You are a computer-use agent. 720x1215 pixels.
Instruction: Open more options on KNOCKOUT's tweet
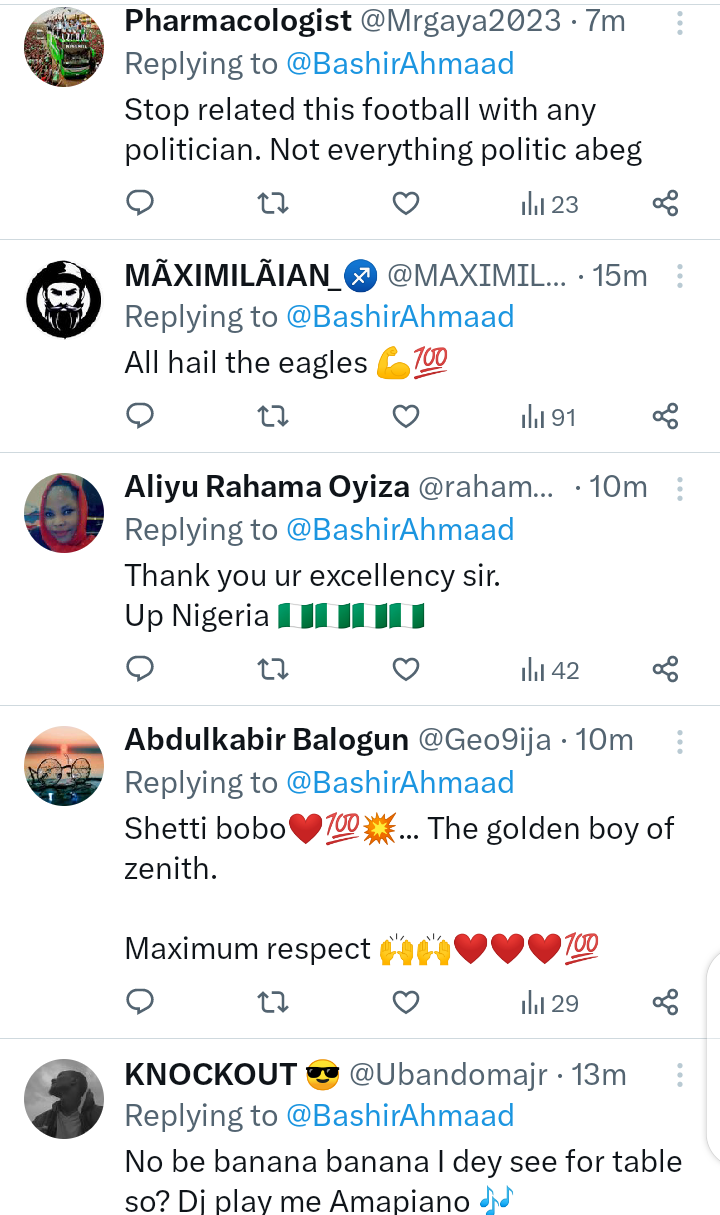[x=680, y=1075]
